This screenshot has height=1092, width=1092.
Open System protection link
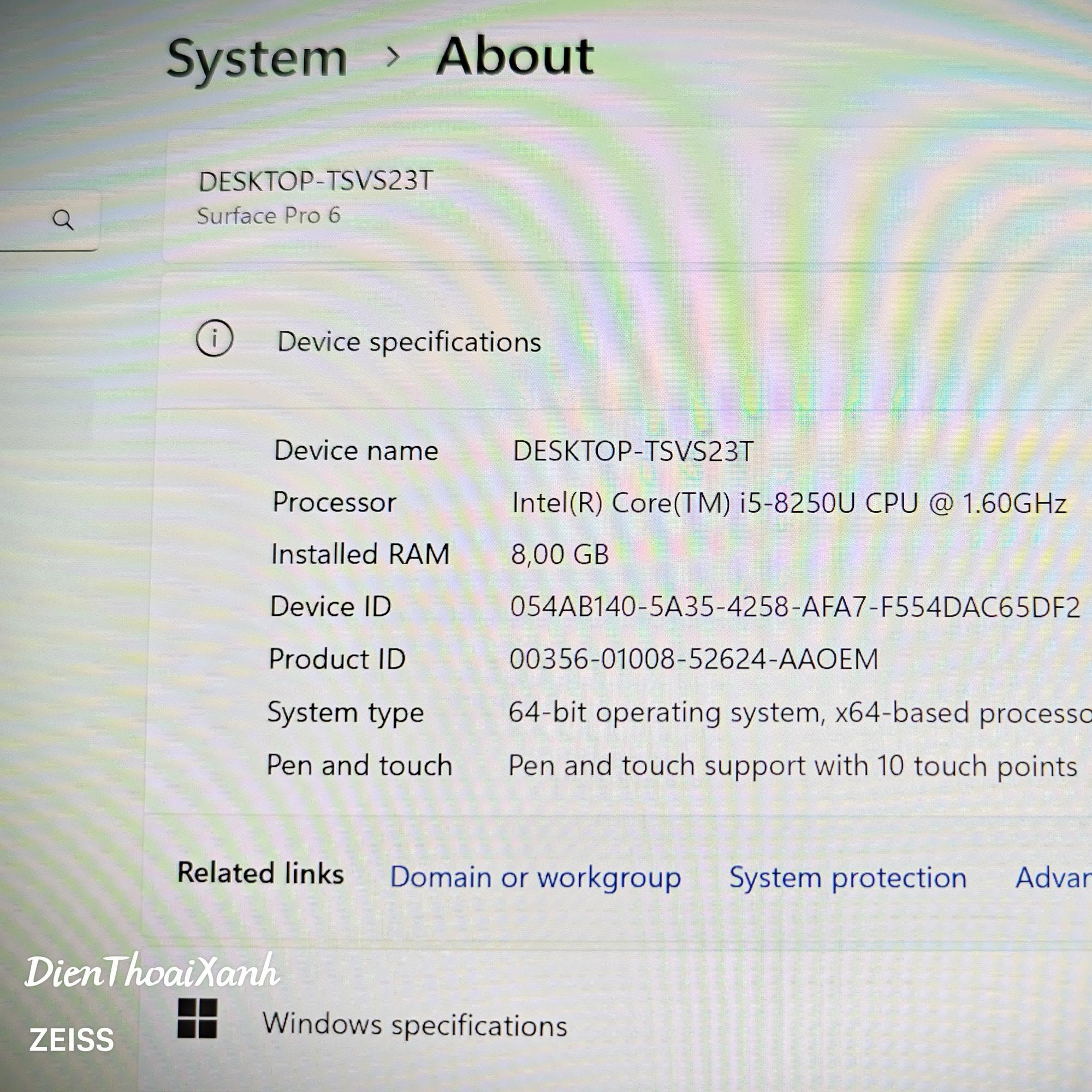pyautogui.click(x=848, y=879)
